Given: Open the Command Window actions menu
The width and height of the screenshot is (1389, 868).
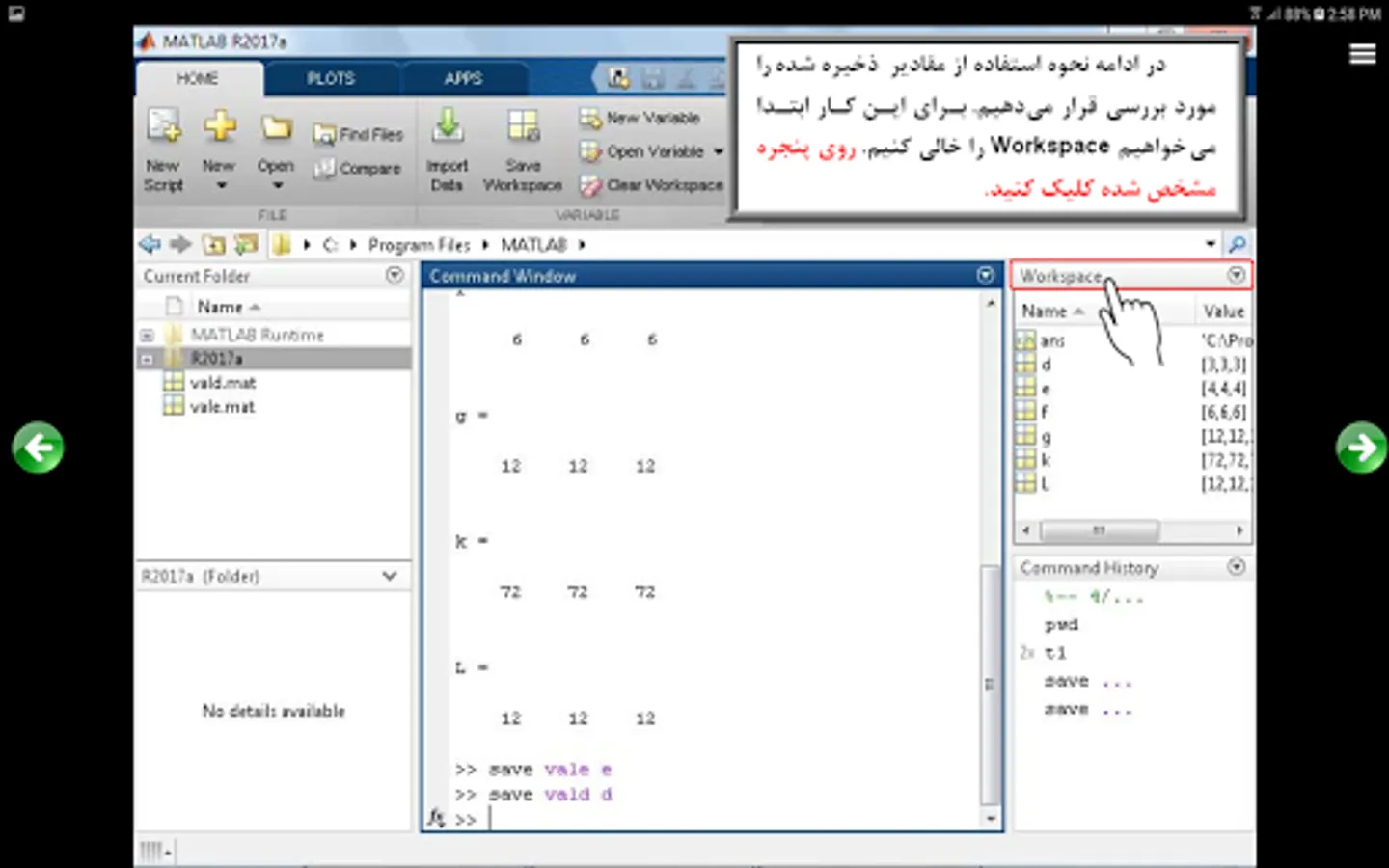Looking at the screenshot, I should pos(985,275).
